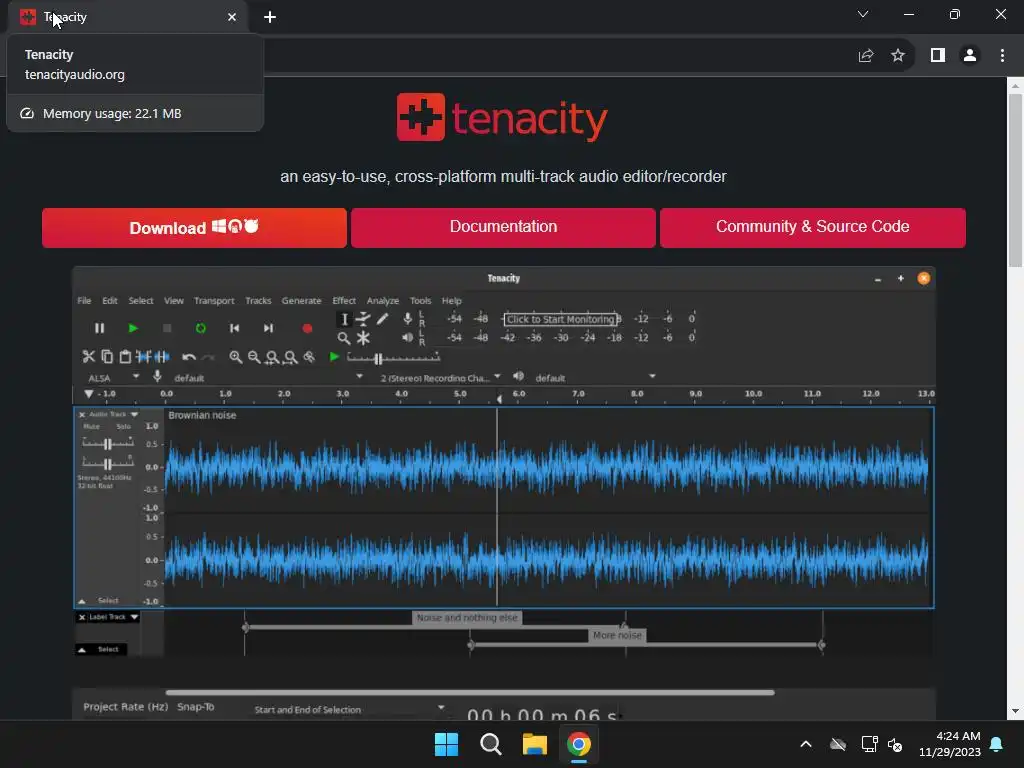Toggle Solo on the audio track

(123, 426)
